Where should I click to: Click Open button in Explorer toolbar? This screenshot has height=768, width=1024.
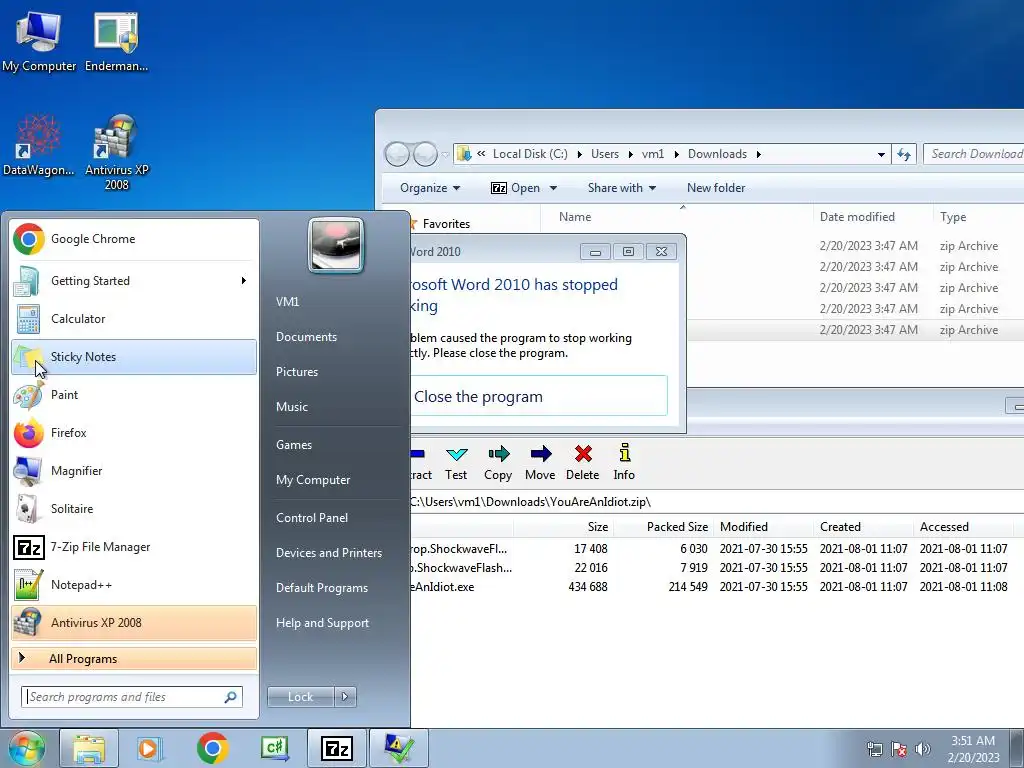coord(516,188)
